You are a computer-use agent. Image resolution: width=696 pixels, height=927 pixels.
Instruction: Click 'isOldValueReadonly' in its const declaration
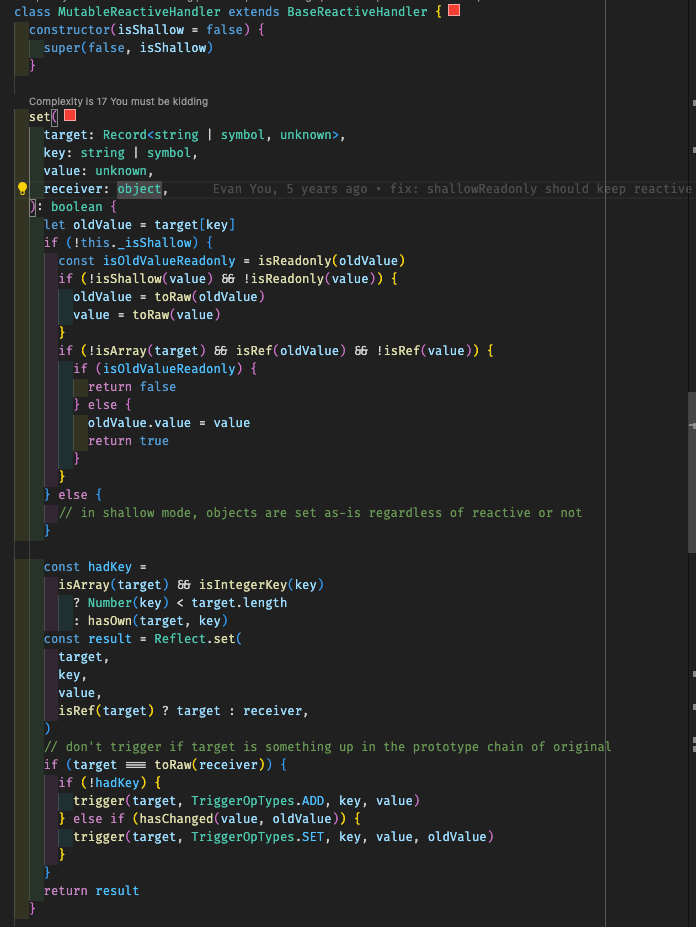pos(169,261)
